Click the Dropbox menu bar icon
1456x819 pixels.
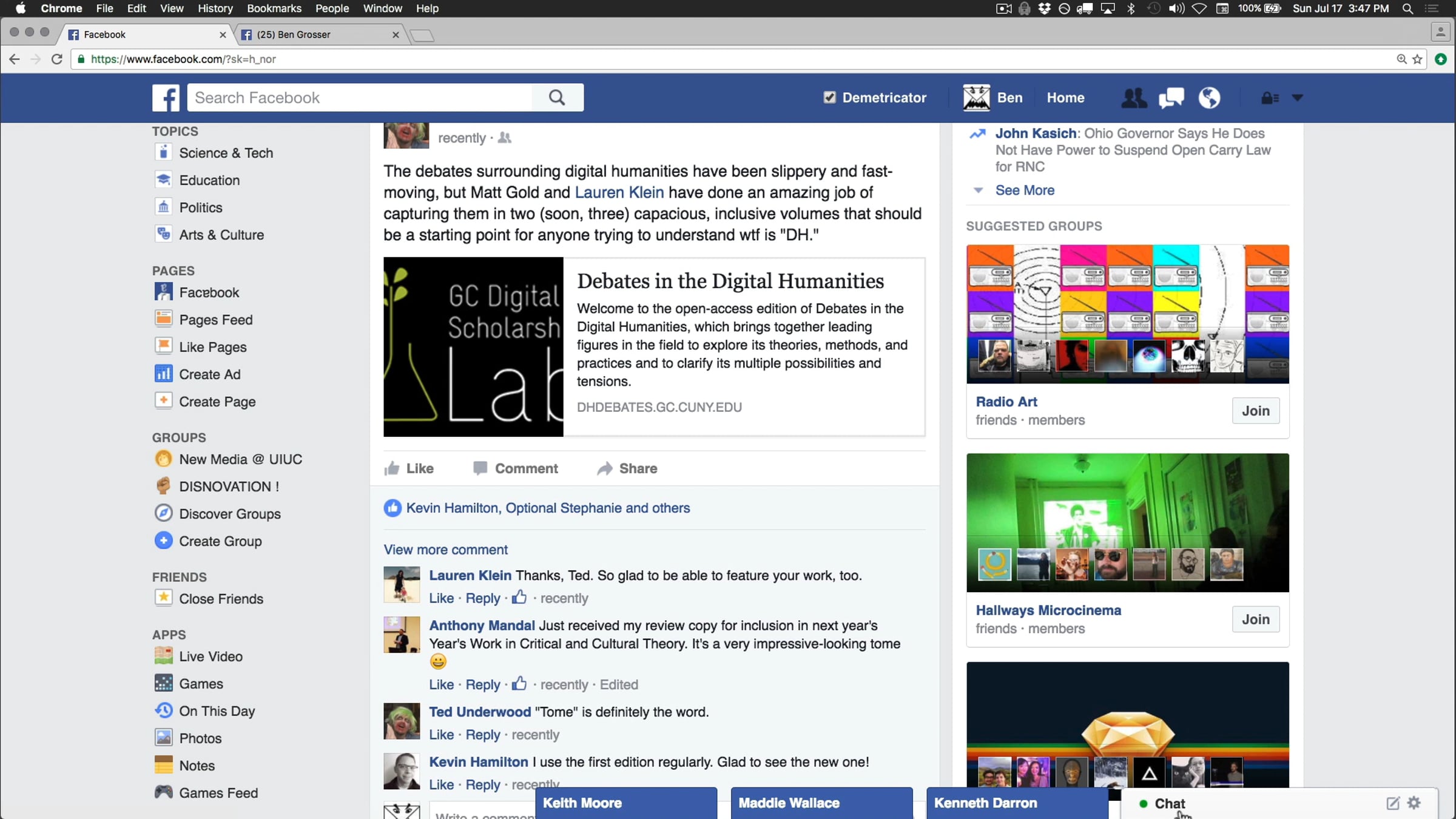(1044, 8)
